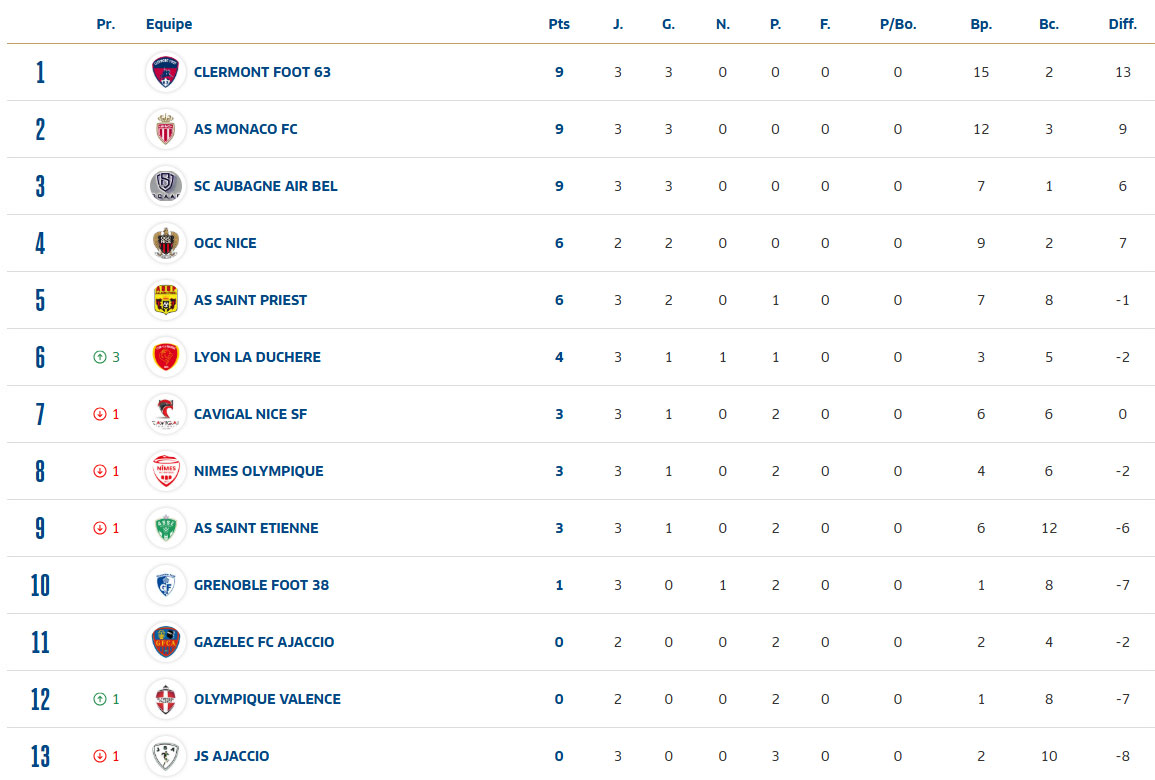This screenshot has width=1155, height=780.
Task: Click the Bp. column header
Action: [x=981, y=24]
